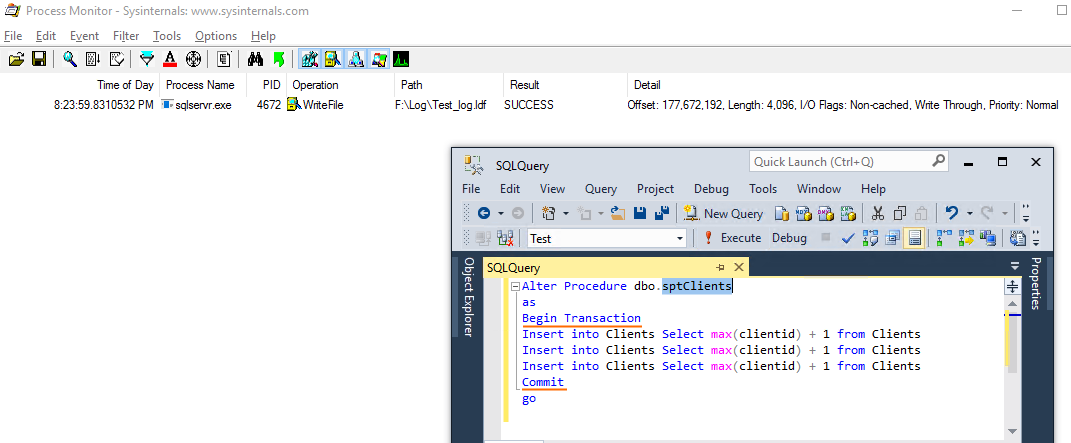Select sqlservr.exe WriteFile event row
This screenshot has height=443, width=1071.
click(x=536, y=105)
